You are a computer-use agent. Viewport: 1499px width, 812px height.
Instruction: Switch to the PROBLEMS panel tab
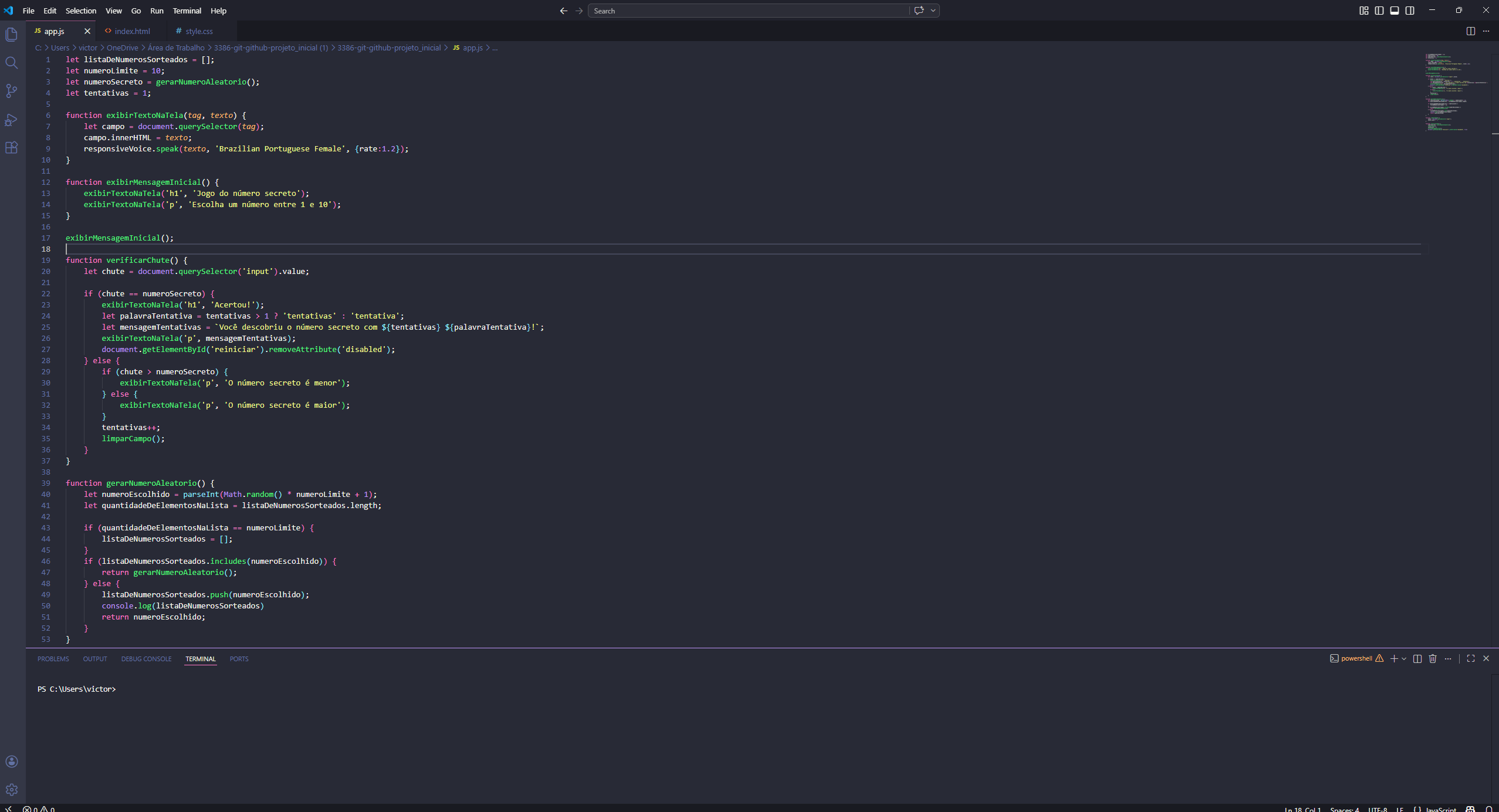pos(53,659)
